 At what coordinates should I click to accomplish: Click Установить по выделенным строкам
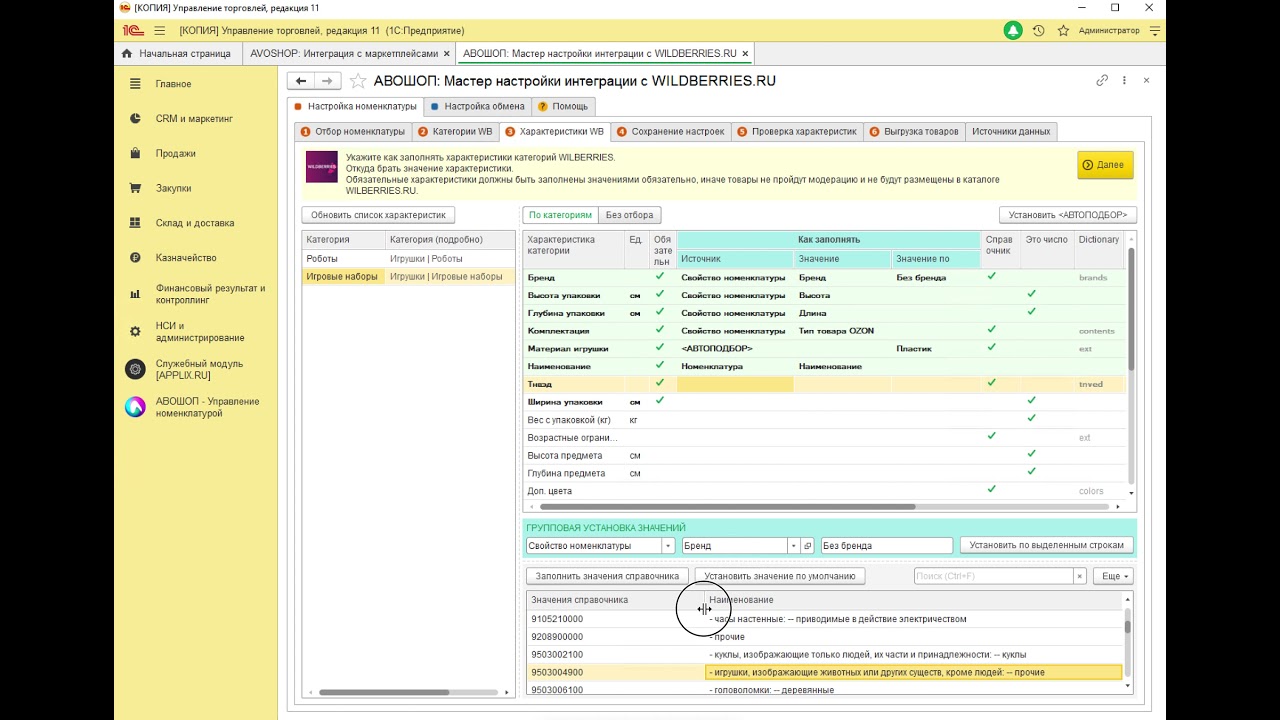pos(1046,546)
